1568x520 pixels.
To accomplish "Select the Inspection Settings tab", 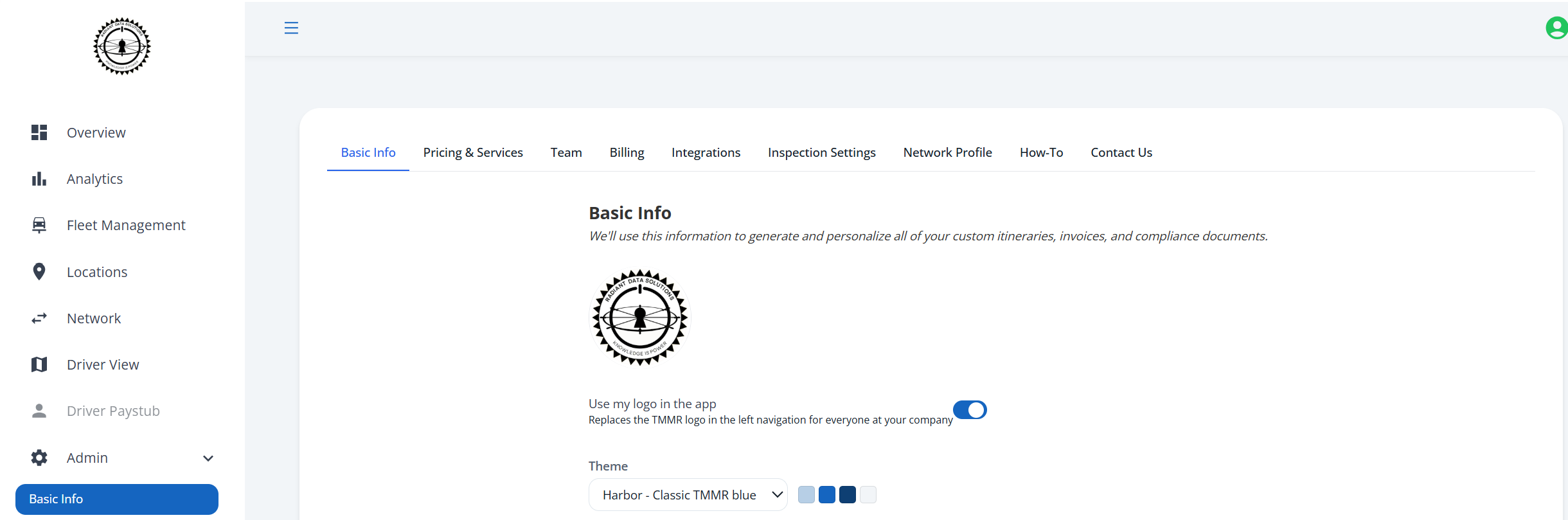I will (x=821, y=153).
